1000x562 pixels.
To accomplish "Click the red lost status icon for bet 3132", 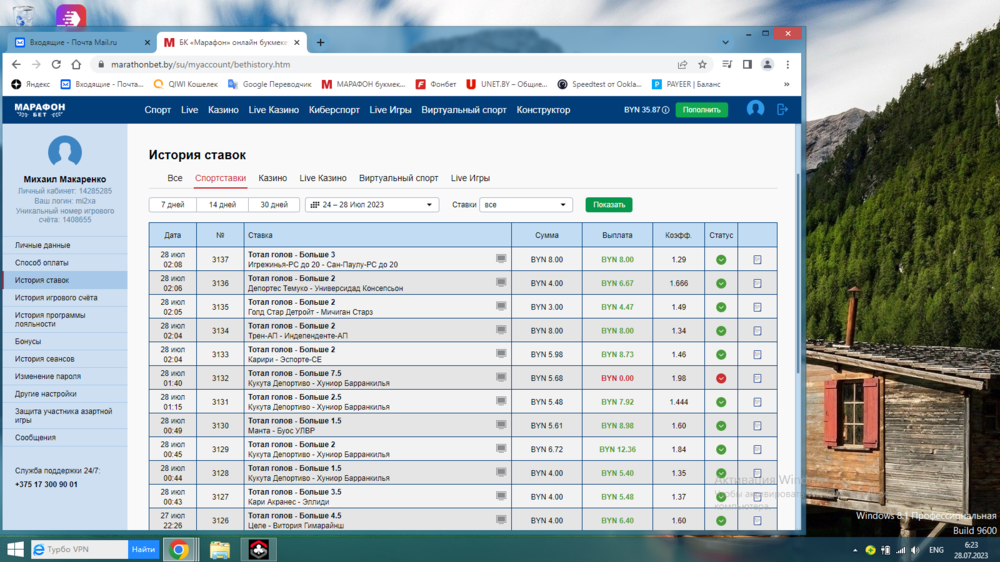I will pos(721,378).
